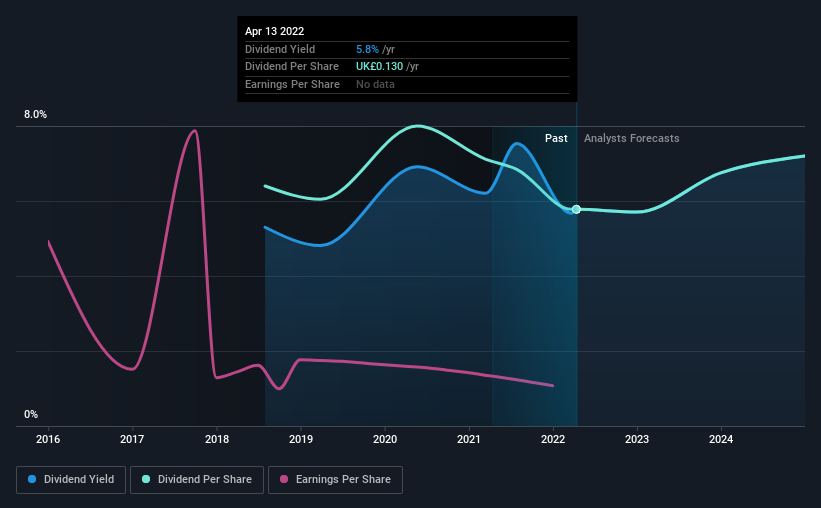This screenshot has height=508, width=821.
Task: Click the Past label on chart
Action: (x=556, y=138)
